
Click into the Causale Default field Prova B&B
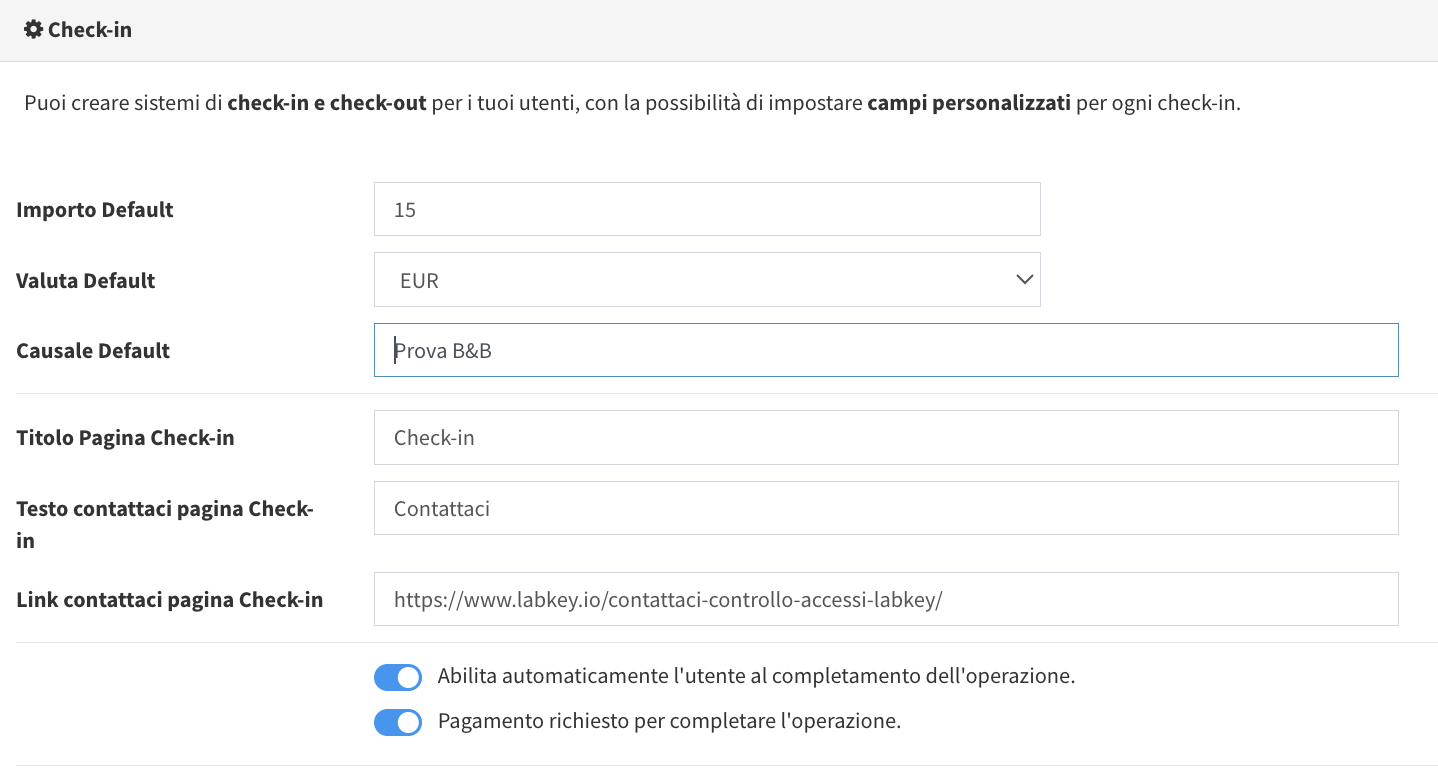coord(886,350)
